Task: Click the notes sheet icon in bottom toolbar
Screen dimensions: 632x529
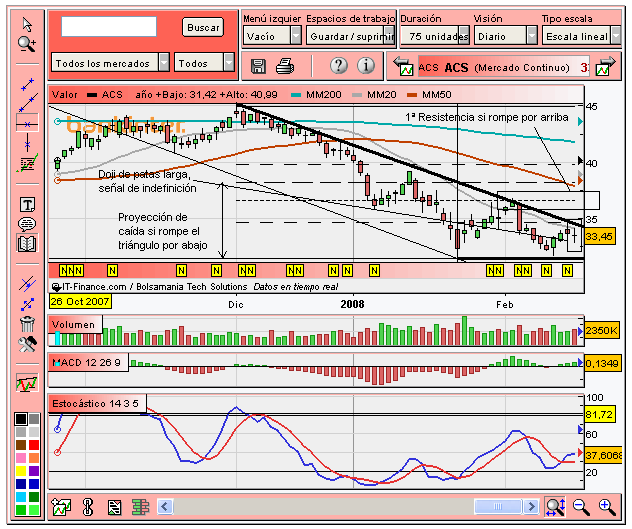Action: click(x=114, y=507)
